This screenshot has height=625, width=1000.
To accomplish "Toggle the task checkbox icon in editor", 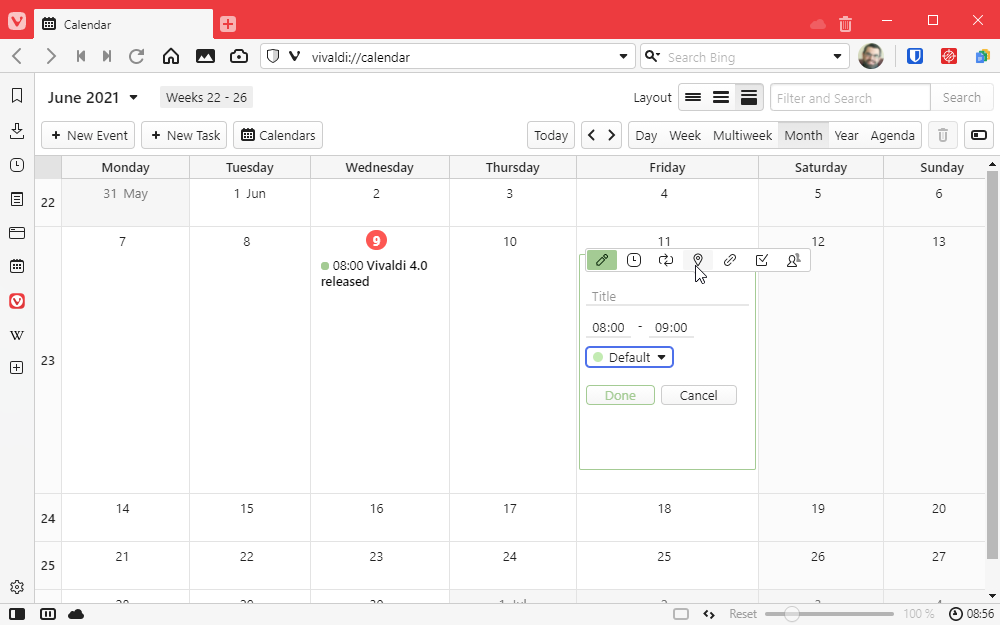I will pos(762,260).
